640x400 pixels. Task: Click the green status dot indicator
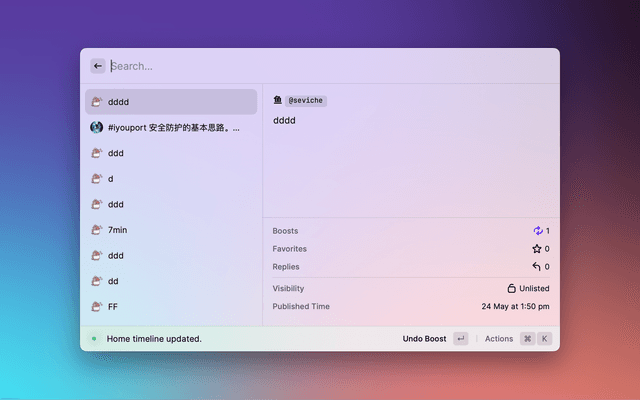point(94,339)
